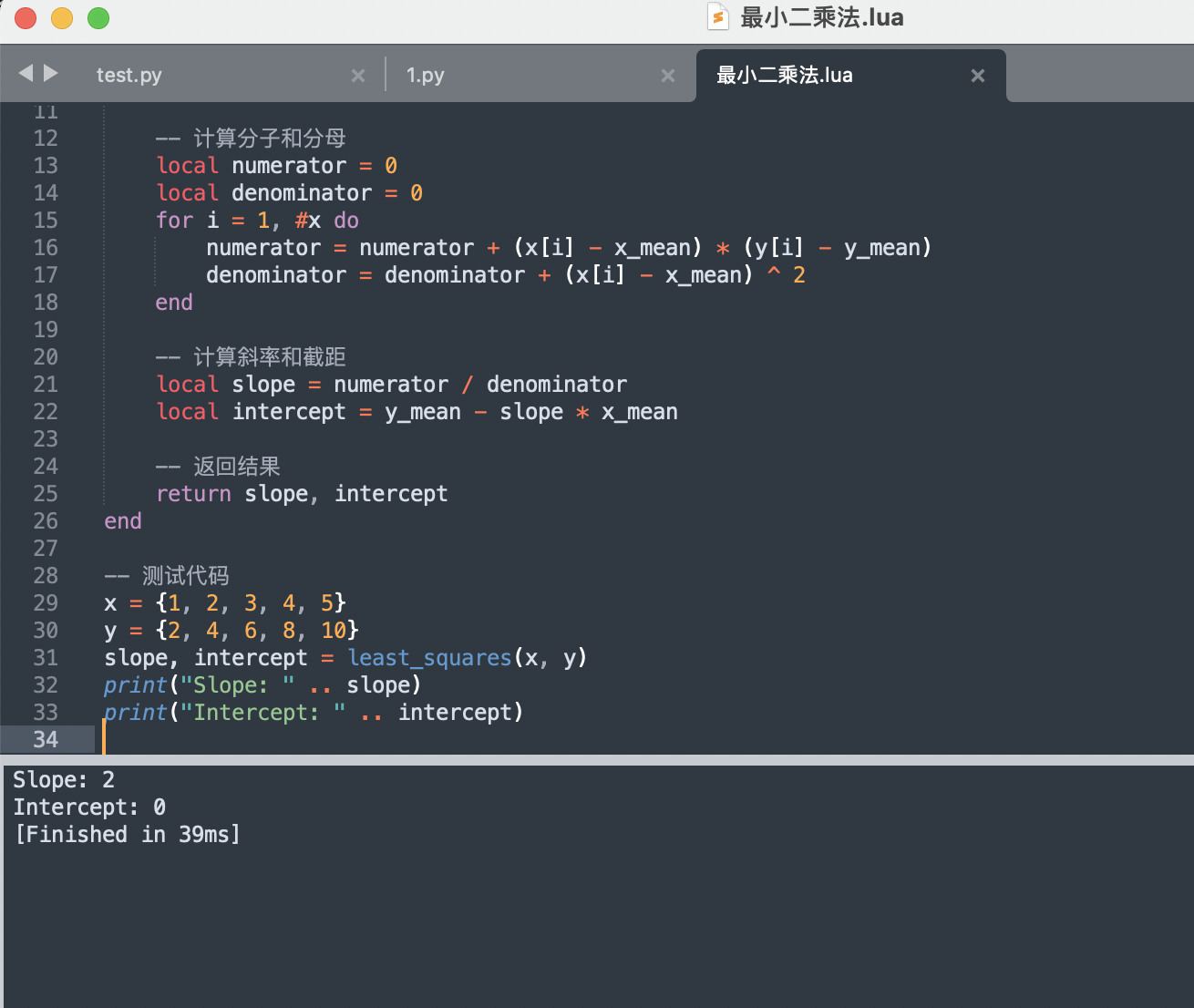Click the yellow minimize window button
The image size is (1194, 1008).
(x=62, y=17)
